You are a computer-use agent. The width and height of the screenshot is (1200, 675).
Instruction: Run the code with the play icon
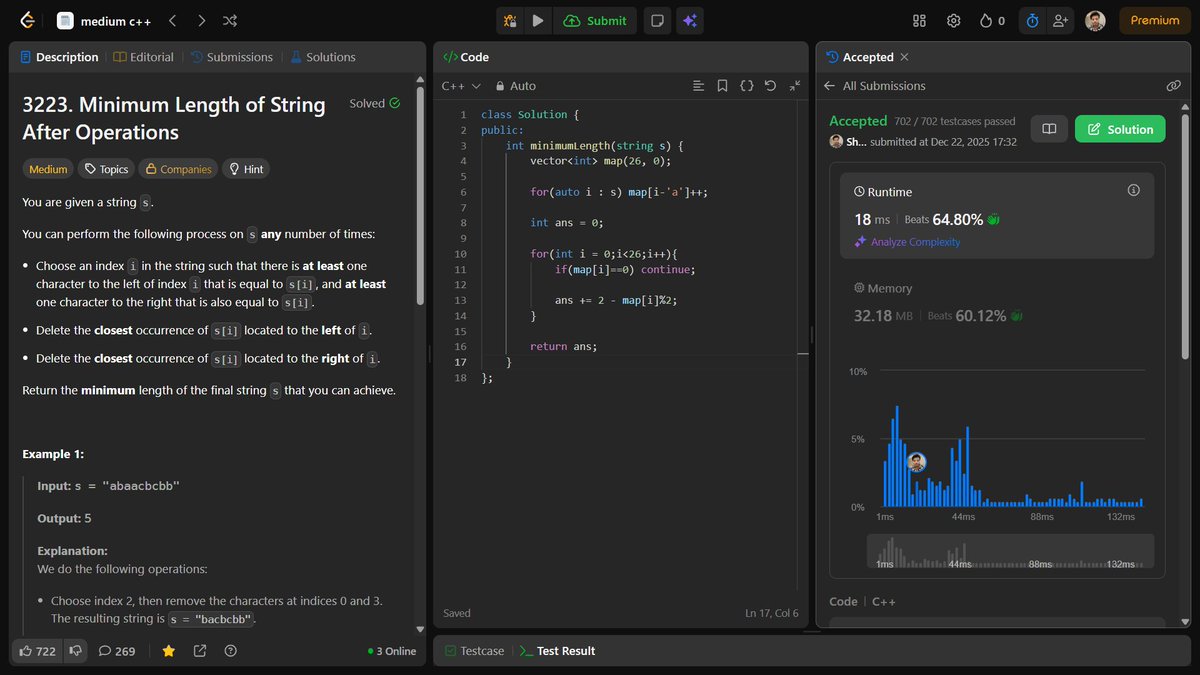[540, 20]
